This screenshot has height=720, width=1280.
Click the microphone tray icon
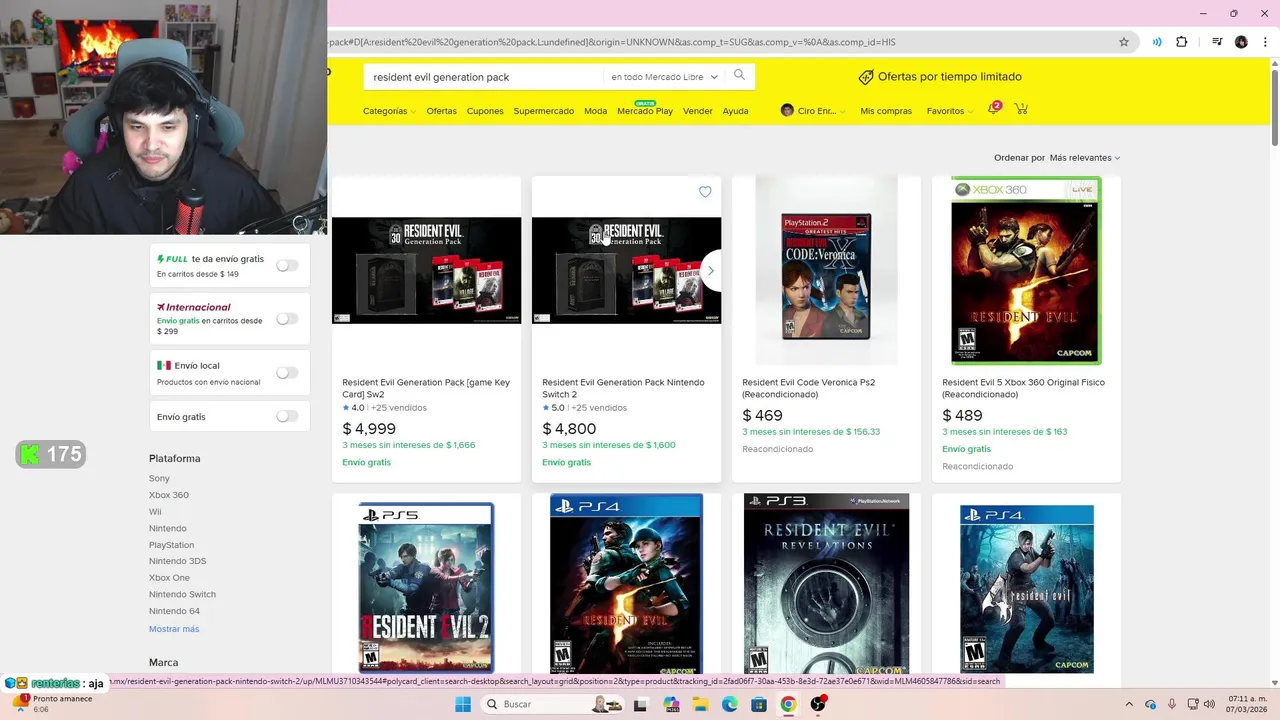click(x=1172, y=704)
